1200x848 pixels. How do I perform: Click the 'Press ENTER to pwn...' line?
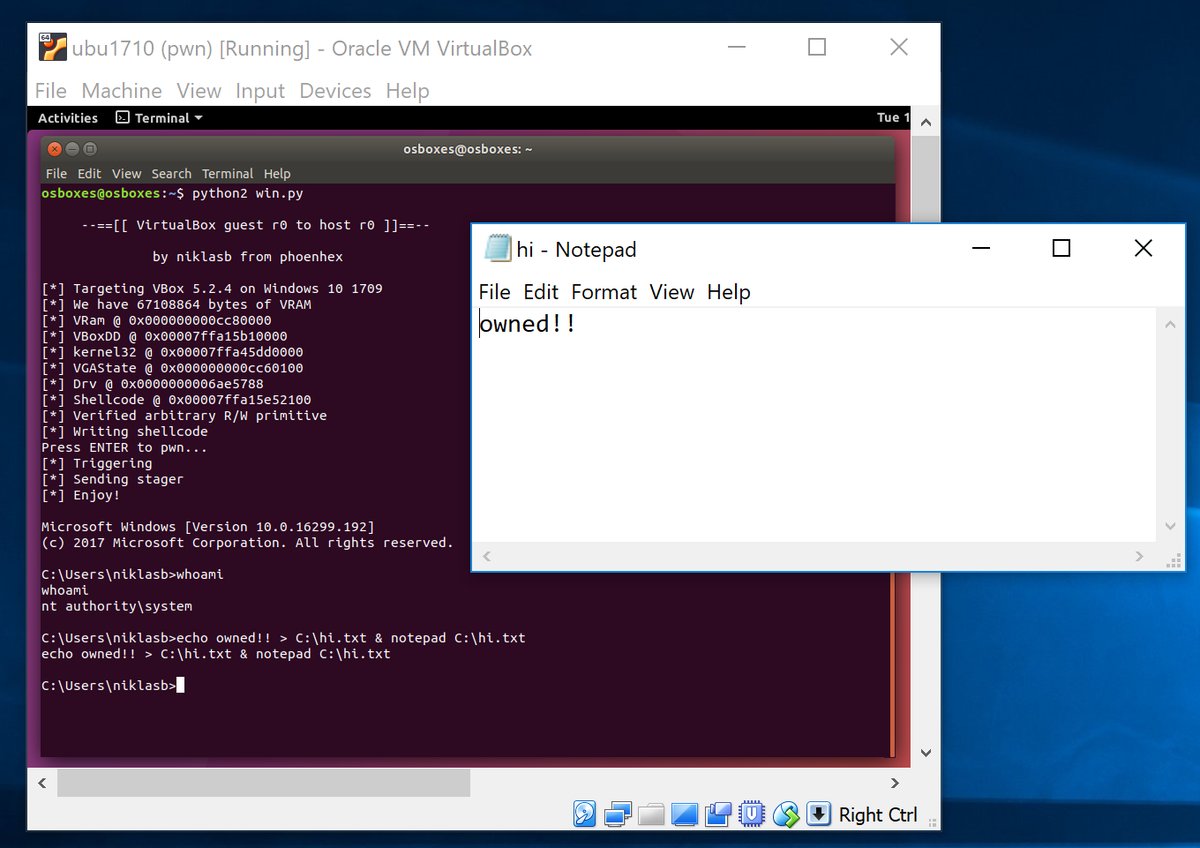[125, 447]
